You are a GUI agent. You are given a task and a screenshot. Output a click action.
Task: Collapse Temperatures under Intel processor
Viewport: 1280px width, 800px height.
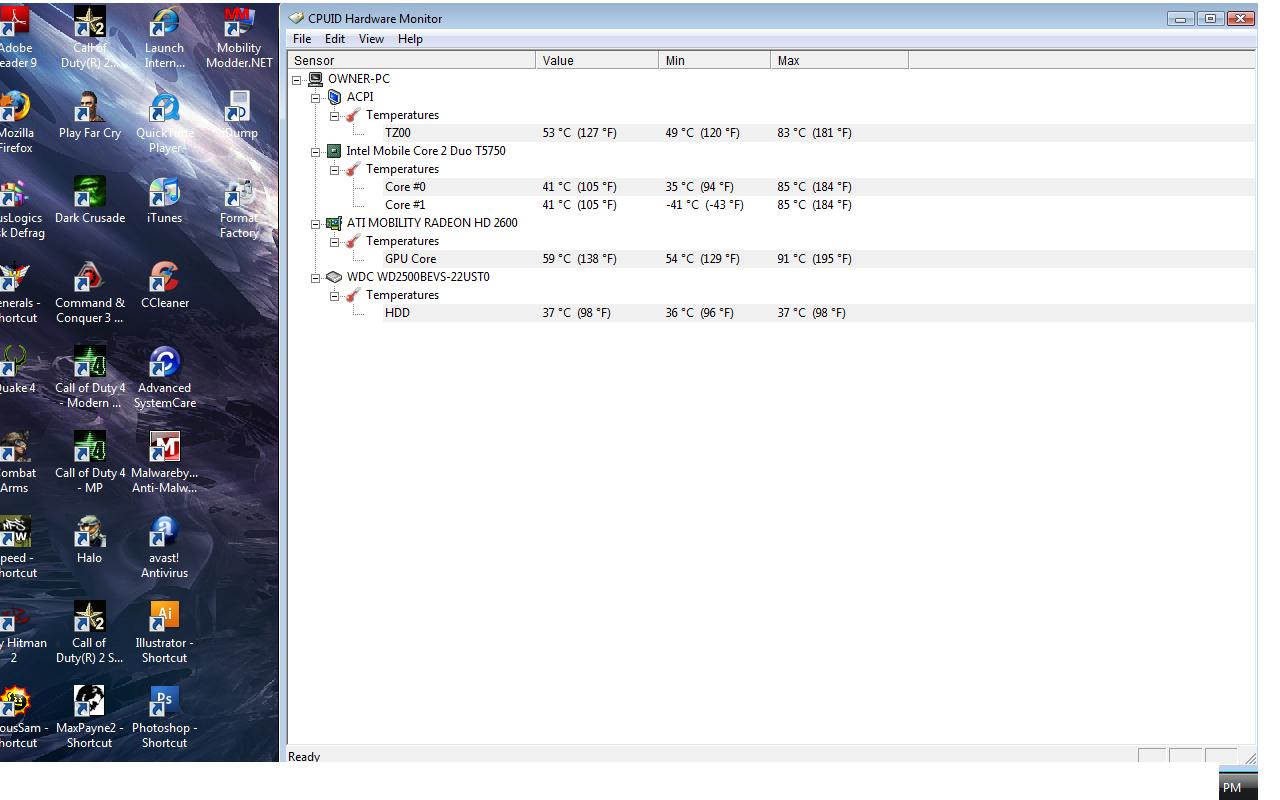point(335,169)
